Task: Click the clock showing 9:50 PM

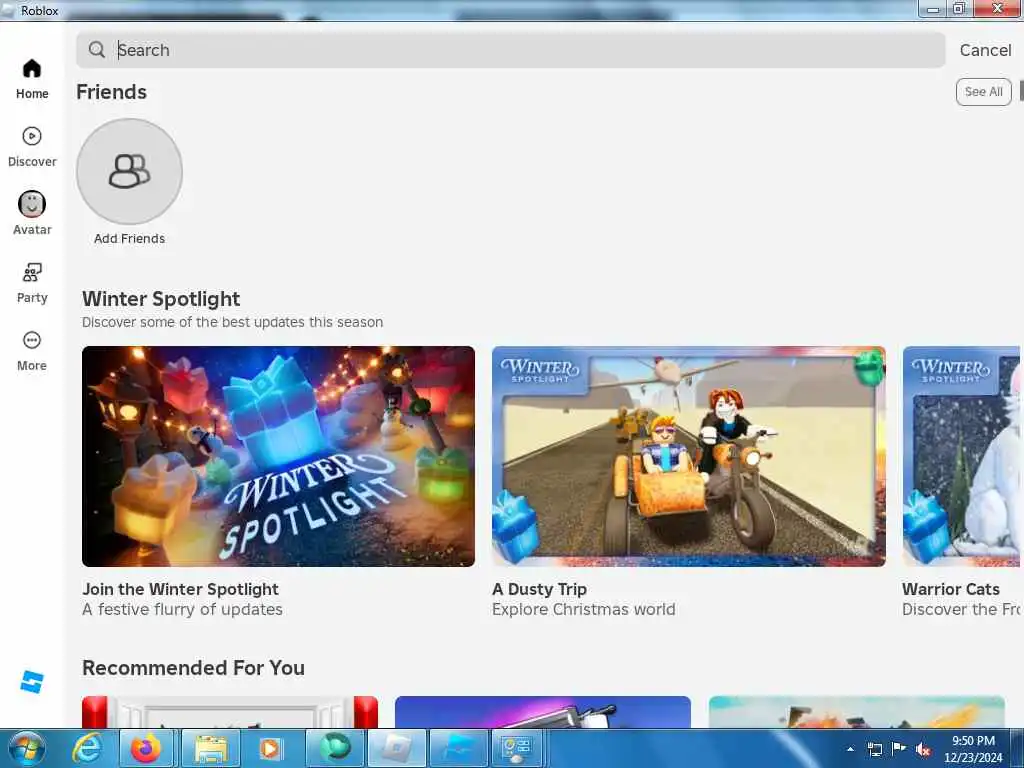Action: tap(973, 749)
